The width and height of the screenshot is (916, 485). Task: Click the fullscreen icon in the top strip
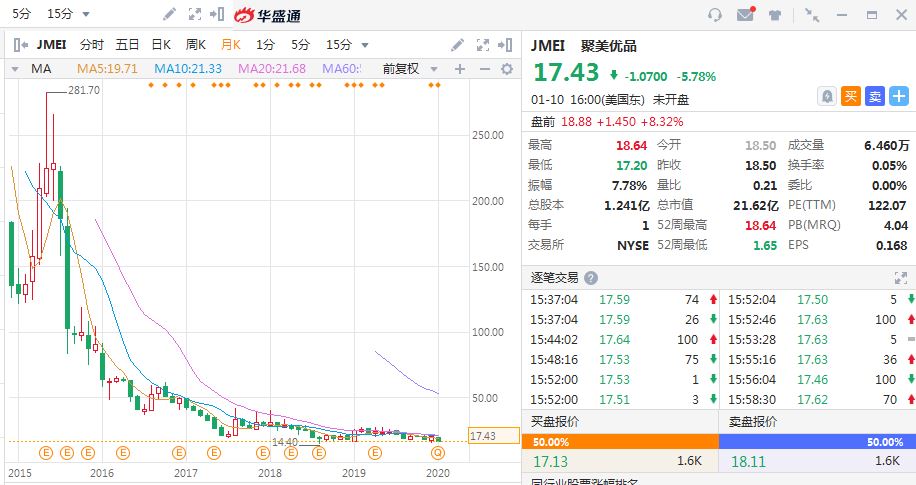pos(195,14)
